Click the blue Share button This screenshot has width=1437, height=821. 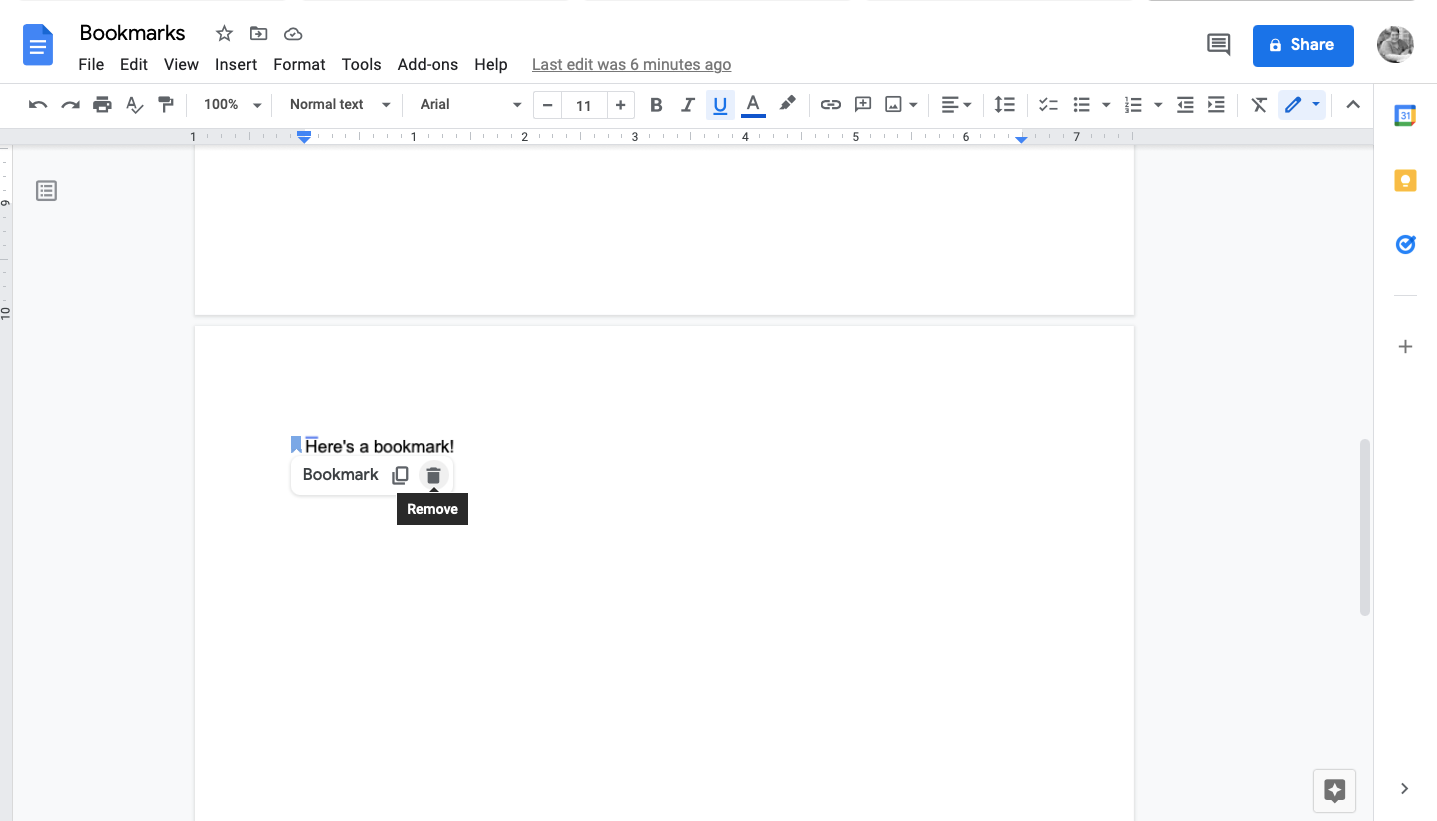[1302, 45]
